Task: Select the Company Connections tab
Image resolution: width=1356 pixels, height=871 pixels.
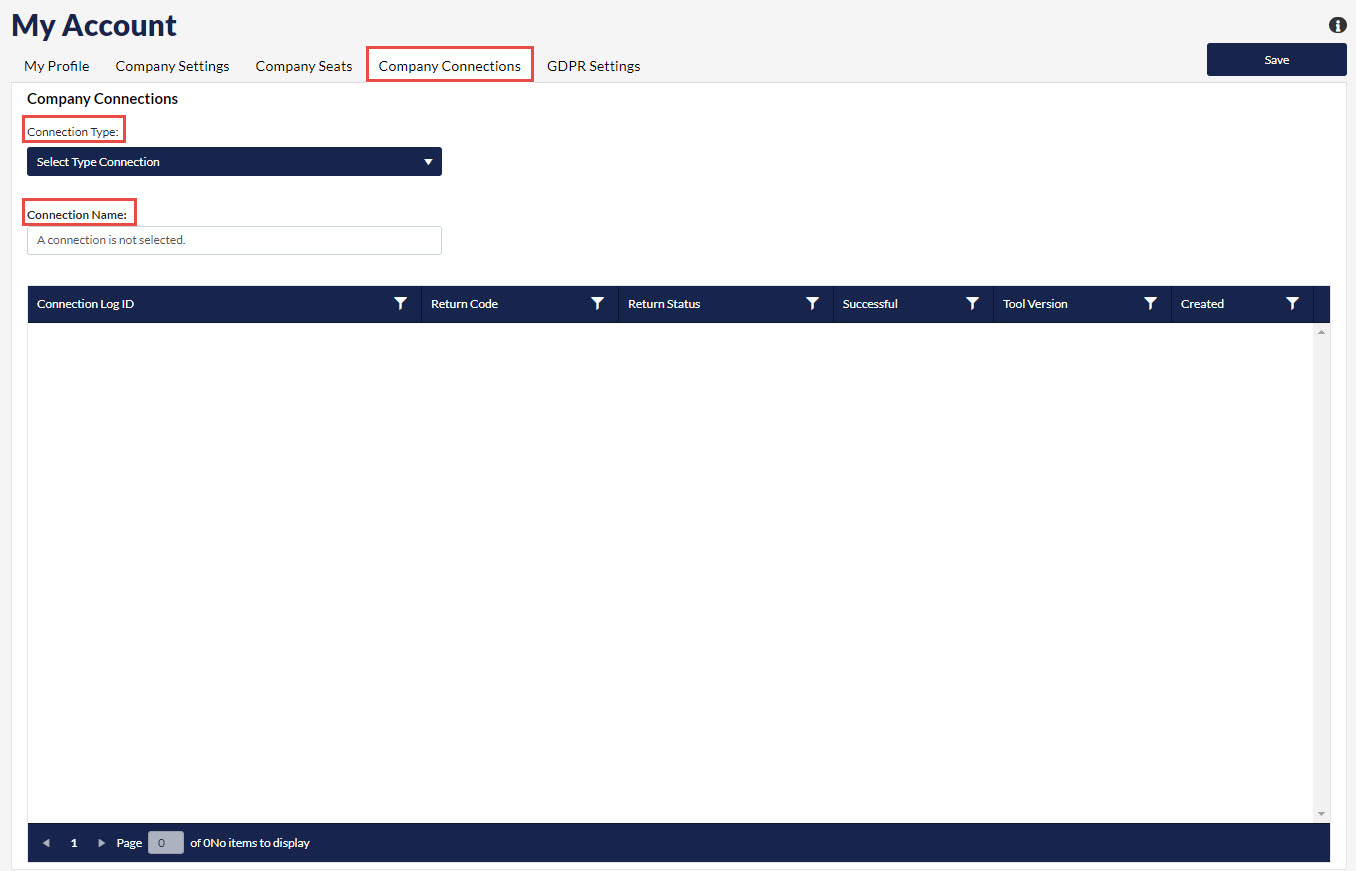Action: (450, 66)
